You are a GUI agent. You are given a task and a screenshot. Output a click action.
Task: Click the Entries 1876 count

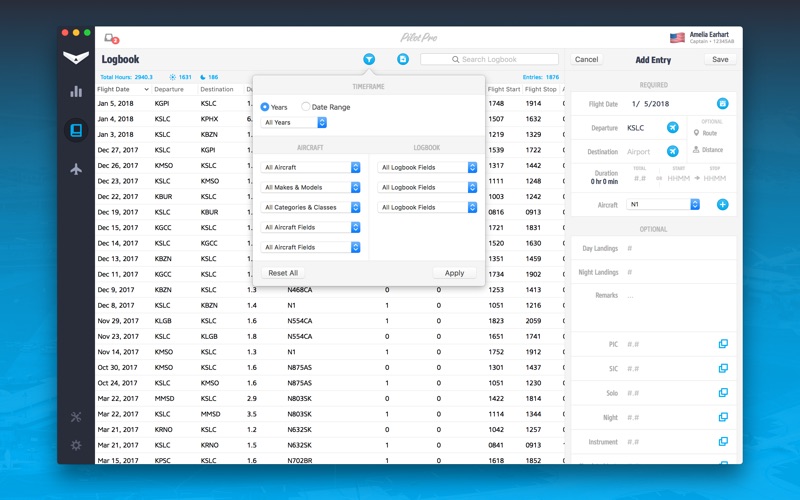pos(541,77)
